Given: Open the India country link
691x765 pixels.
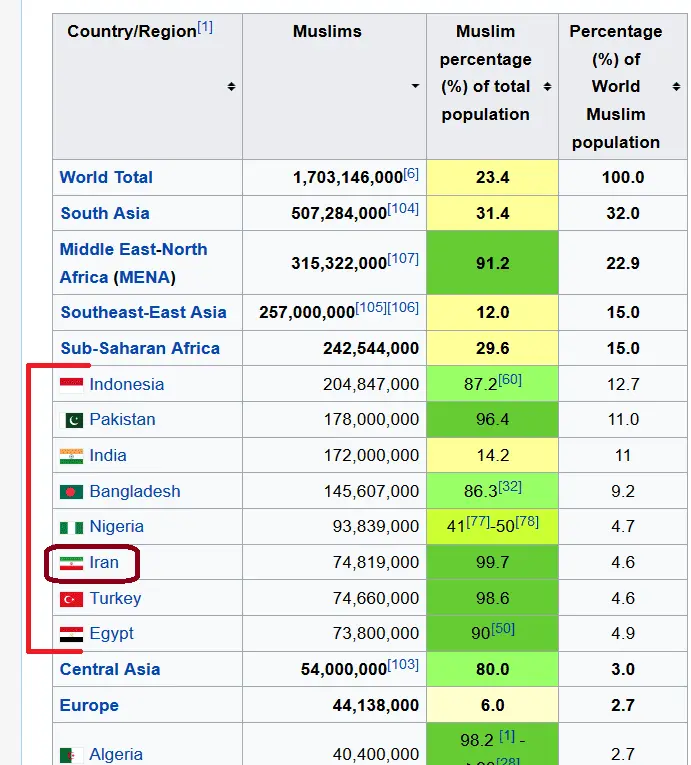Looking at the screenshot, I should (x=108, y=456).
